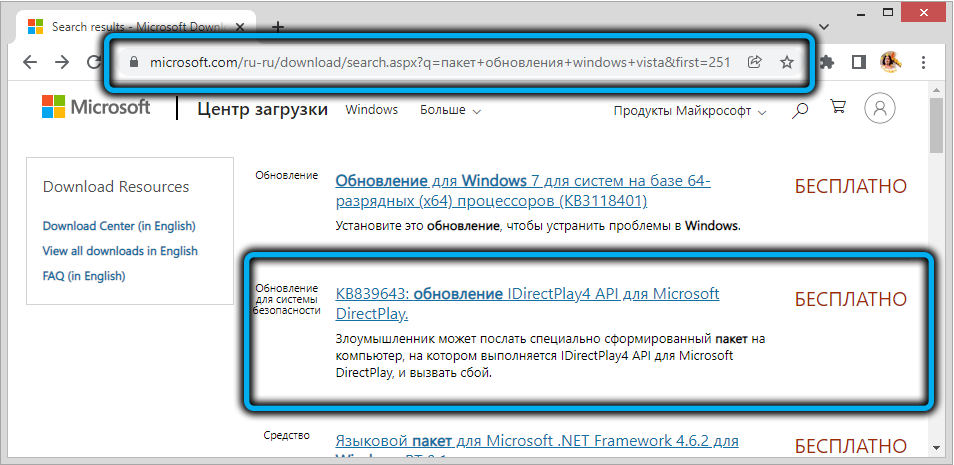Click the browser back arrow

click(29, 62)
